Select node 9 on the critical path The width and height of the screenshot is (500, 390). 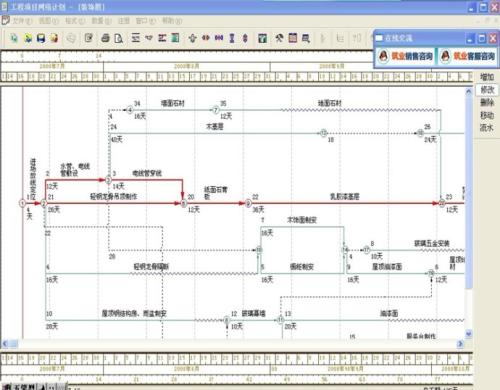[x=248, y=203]
